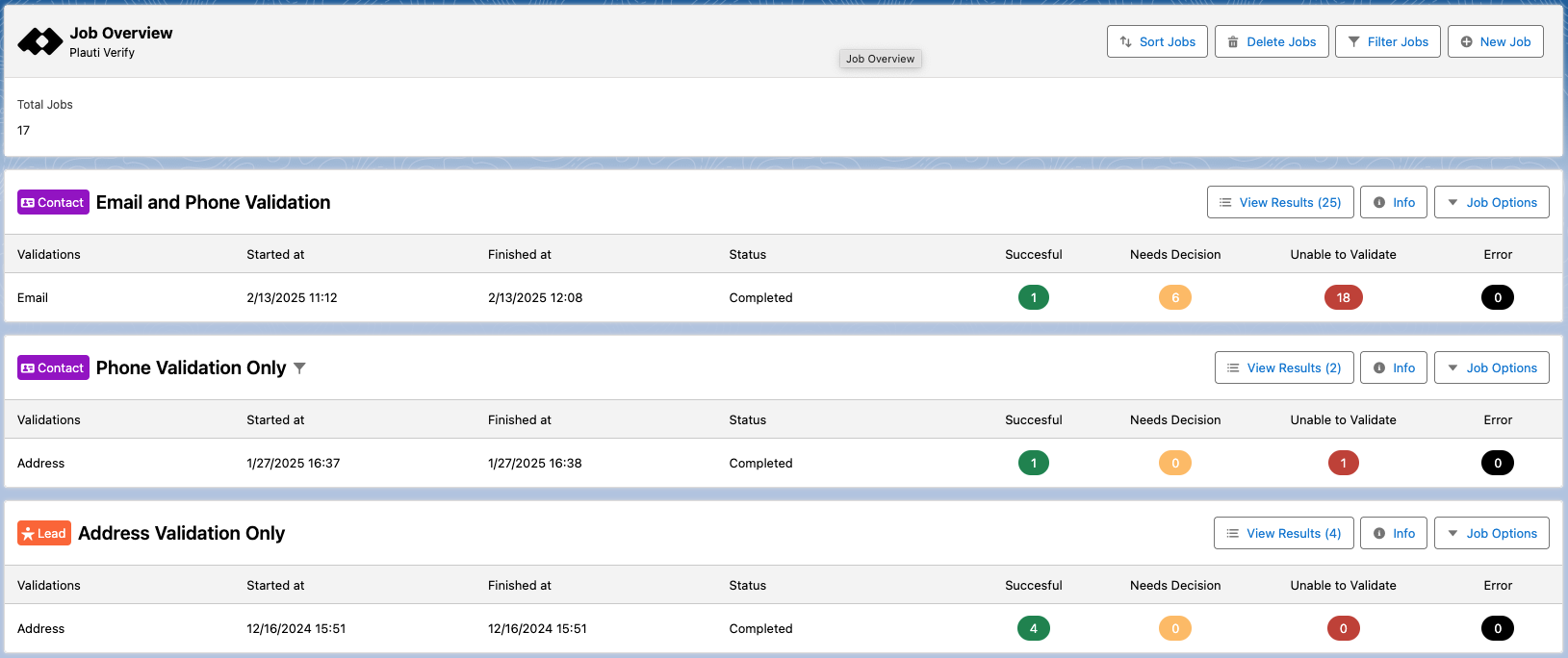
Task: Click started time 1/27/2025 16:37
Action: pyautogui.click(x=294, y=463)
